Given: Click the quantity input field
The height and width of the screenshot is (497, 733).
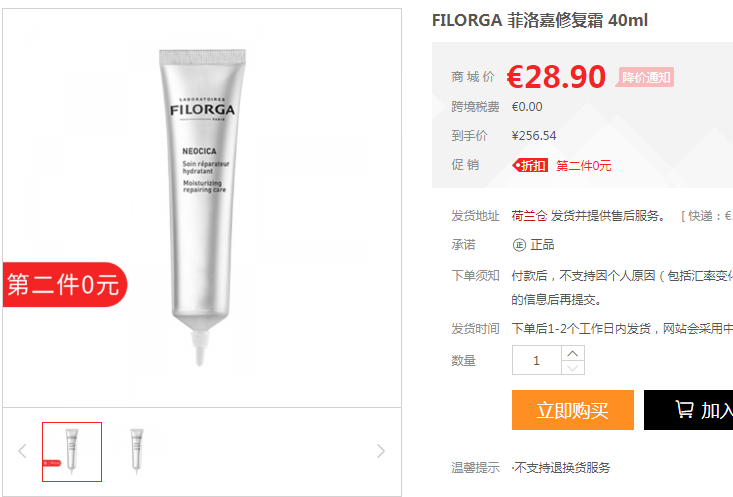Looking at the screenshot, I should [x=537, y=360].
